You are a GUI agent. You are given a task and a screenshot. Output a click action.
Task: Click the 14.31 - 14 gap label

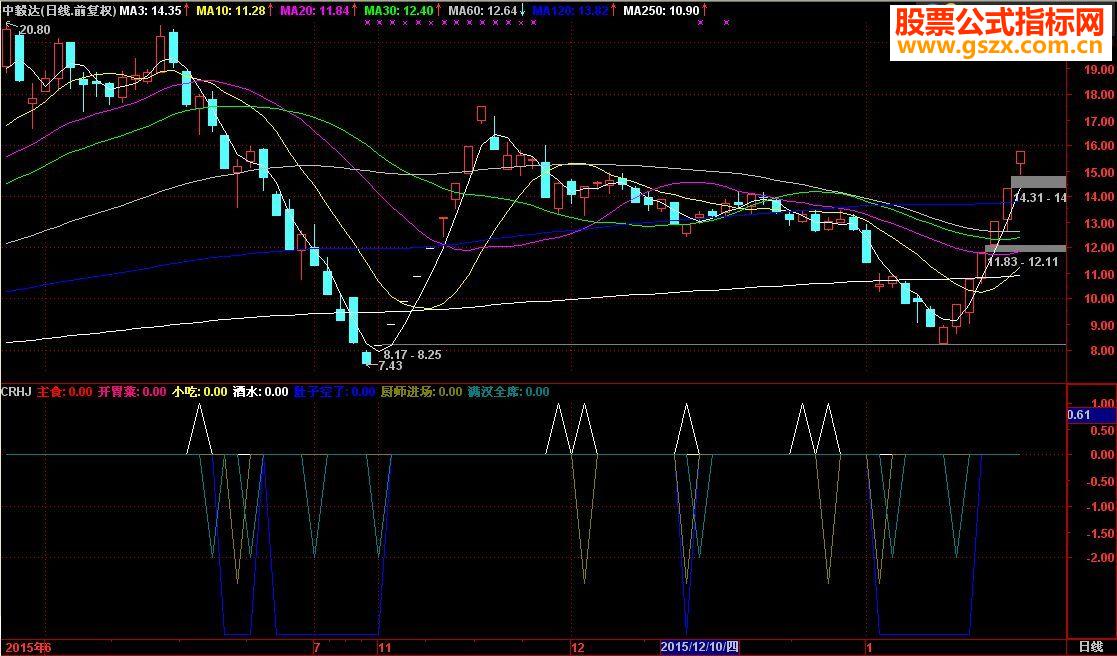(x=1039, y=198)
